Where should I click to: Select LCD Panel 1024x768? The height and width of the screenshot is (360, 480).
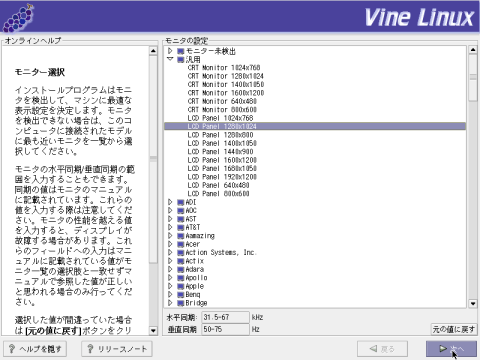click(x=220, y=118)
